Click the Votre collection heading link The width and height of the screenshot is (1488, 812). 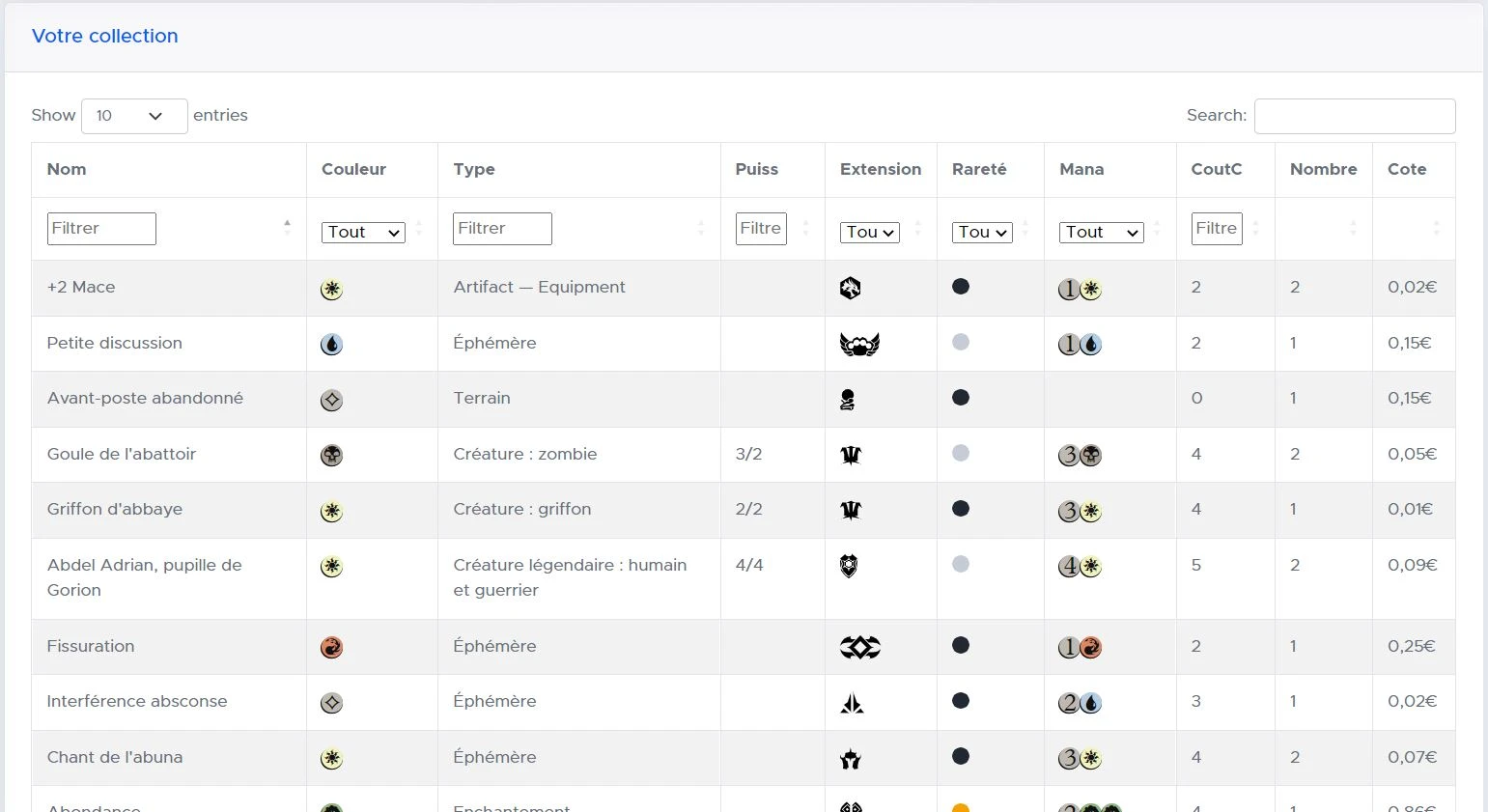[104, 36]
